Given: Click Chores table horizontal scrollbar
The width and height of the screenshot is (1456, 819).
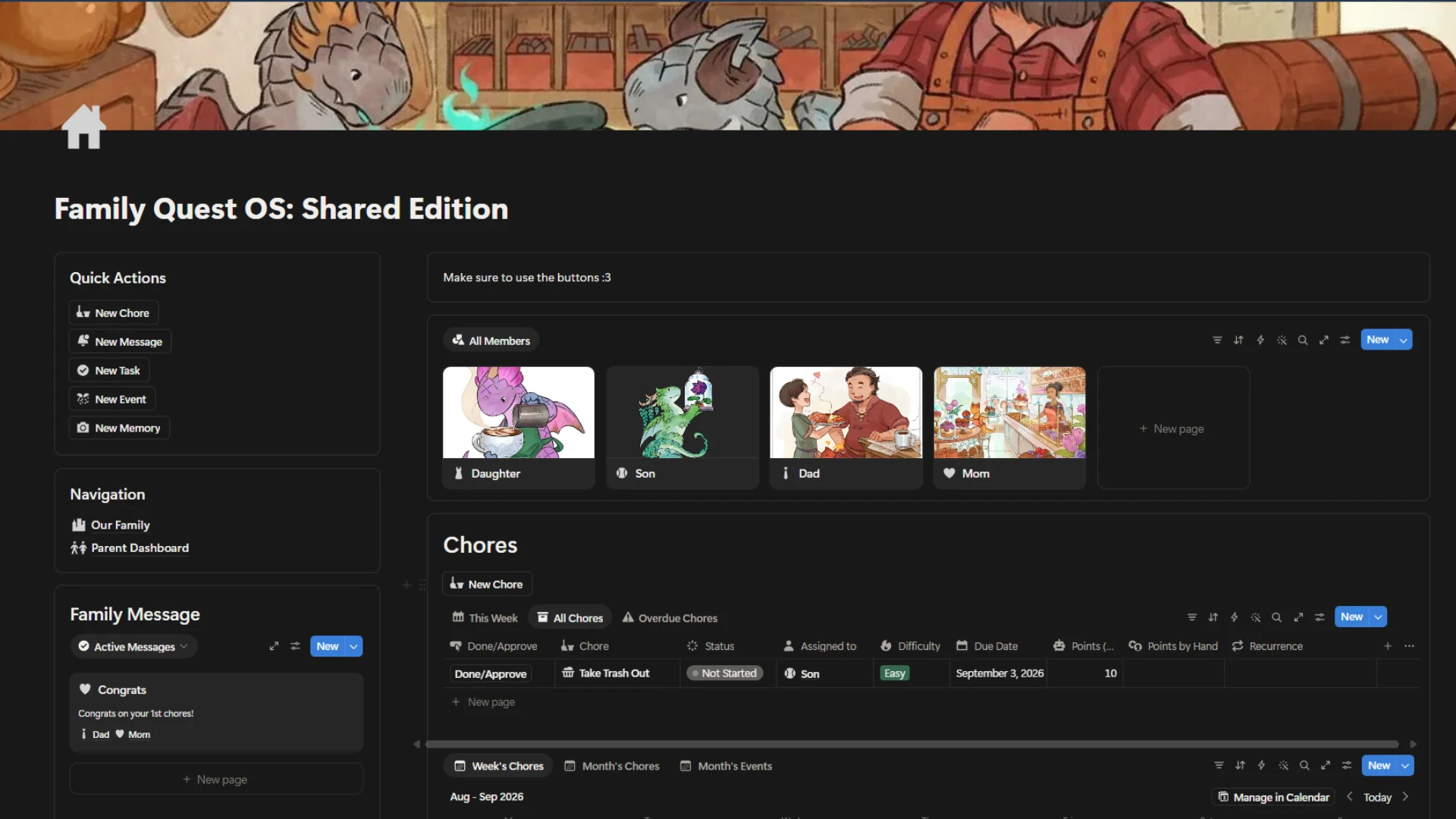Looking at the screenshot, I should tap(912, 745).
